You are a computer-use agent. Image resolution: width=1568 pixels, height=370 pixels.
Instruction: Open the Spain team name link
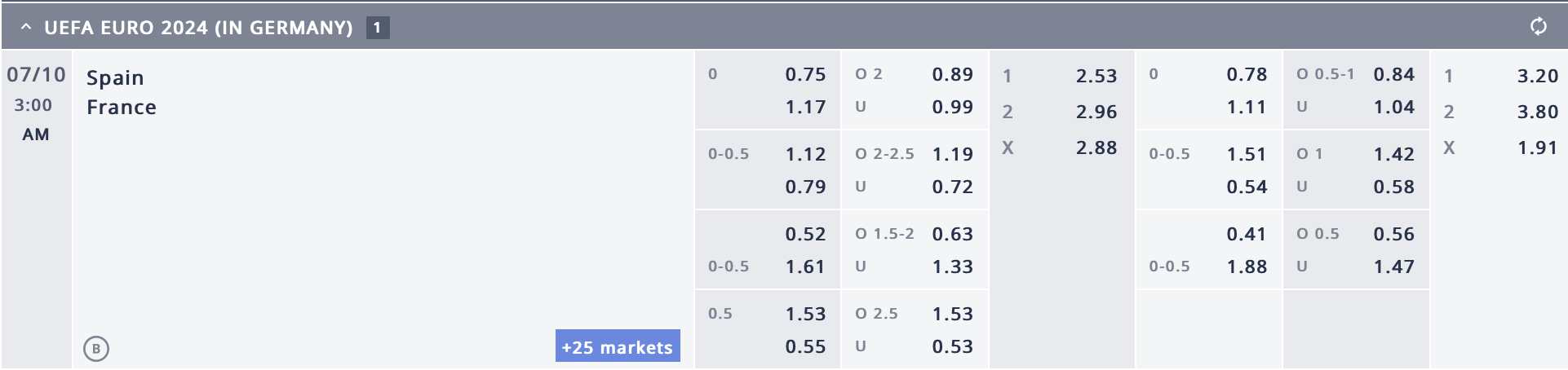pyautogui.click(x=115, y=78)
